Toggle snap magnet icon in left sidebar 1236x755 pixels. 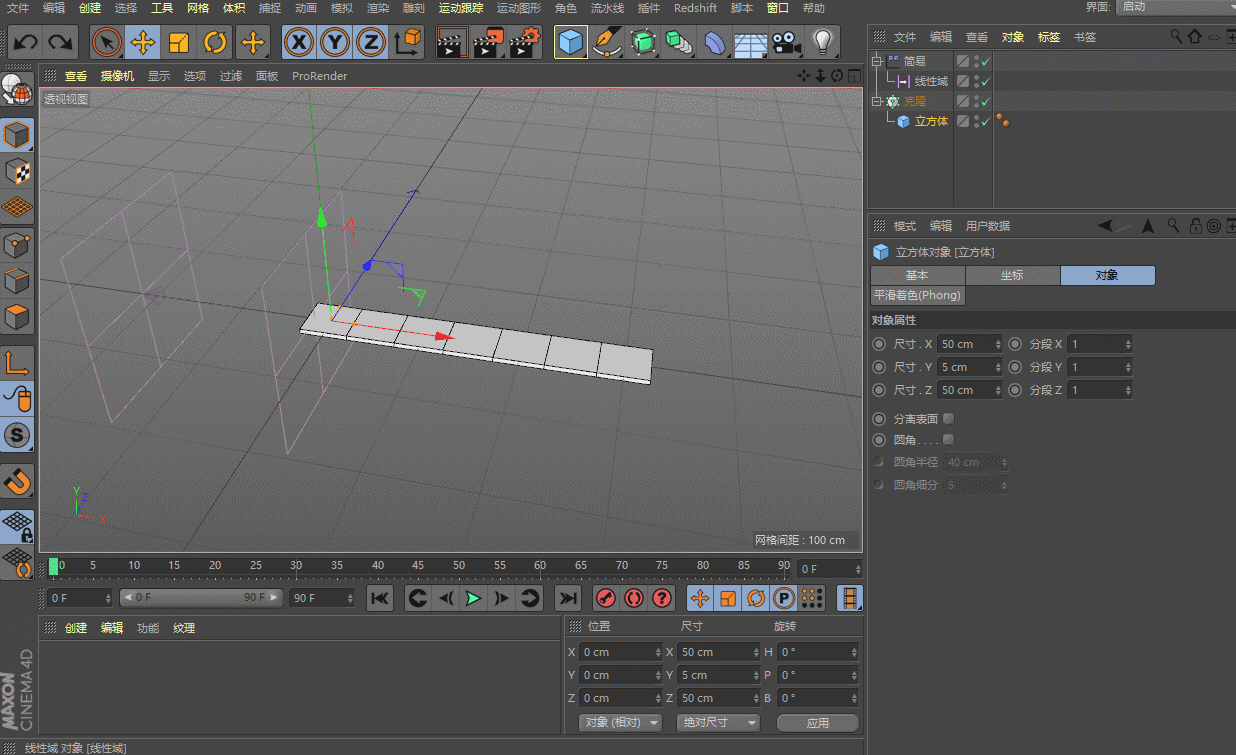[x=17, y=482]
